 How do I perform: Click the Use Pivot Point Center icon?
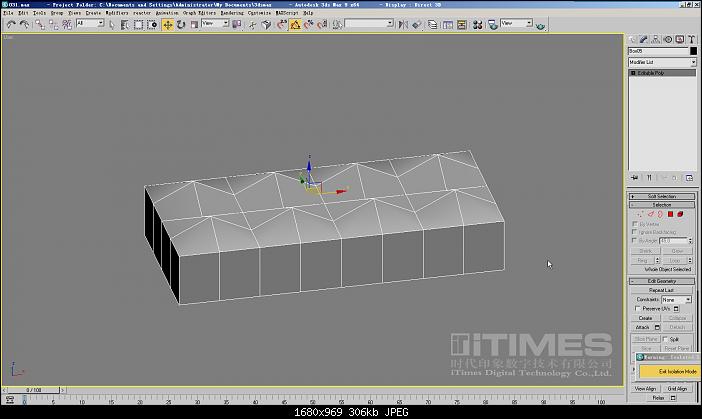pos(236,25)
